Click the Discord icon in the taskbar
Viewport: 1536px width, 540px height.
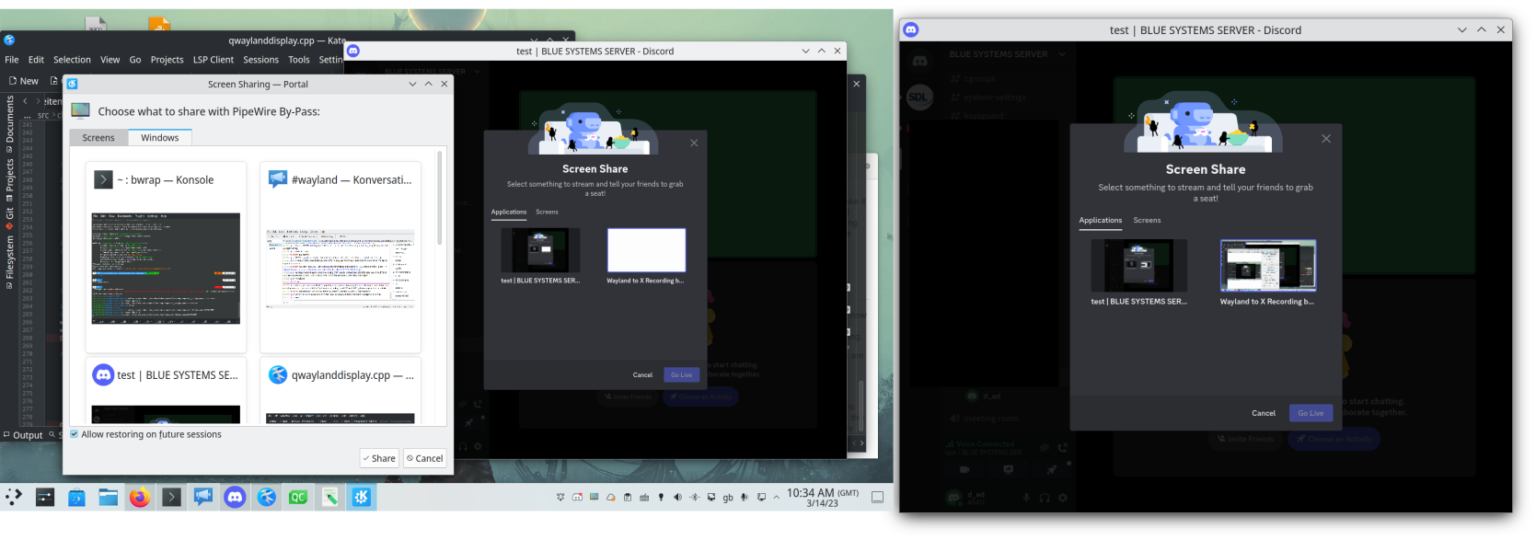point(235,497)
